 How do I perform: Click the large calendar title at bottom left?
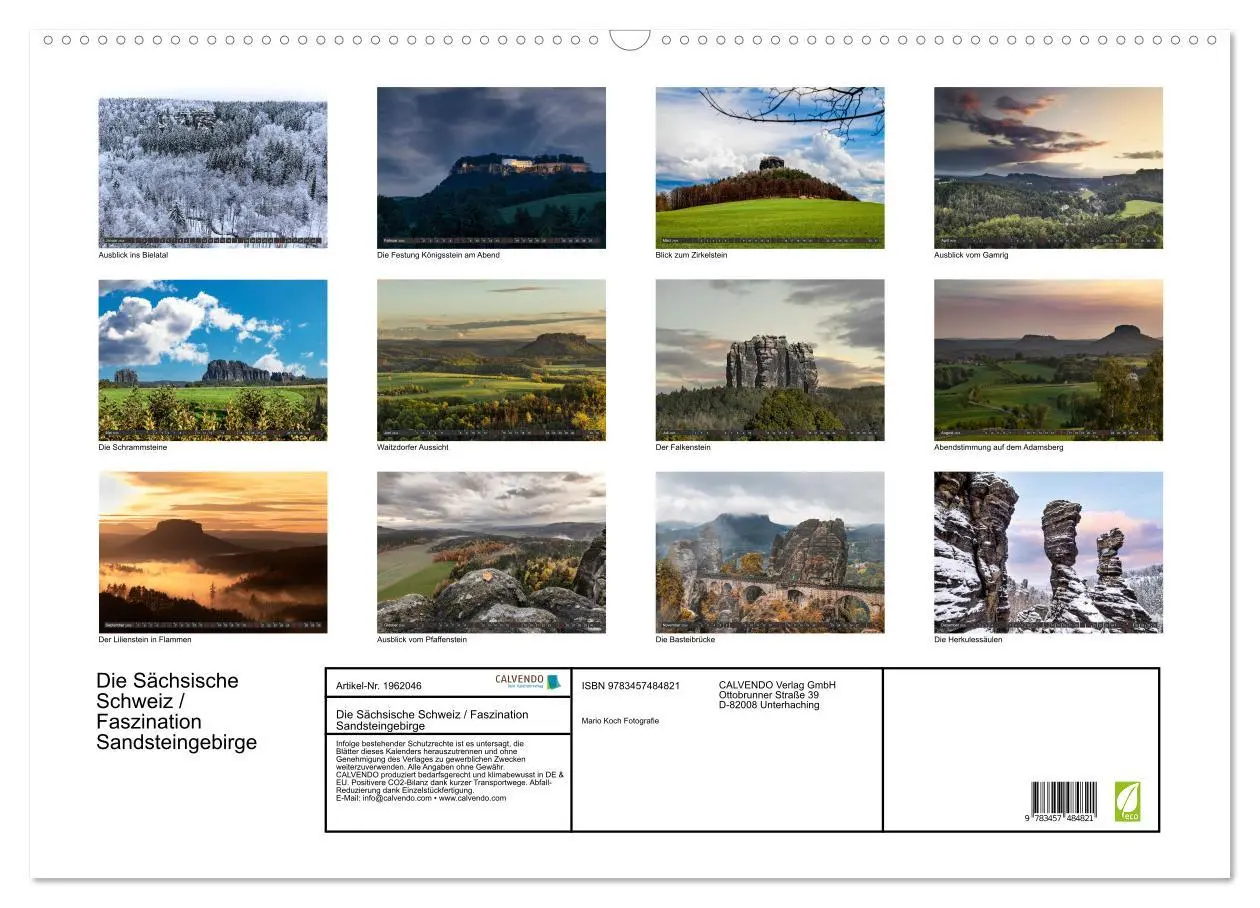[x=176, y=711]
